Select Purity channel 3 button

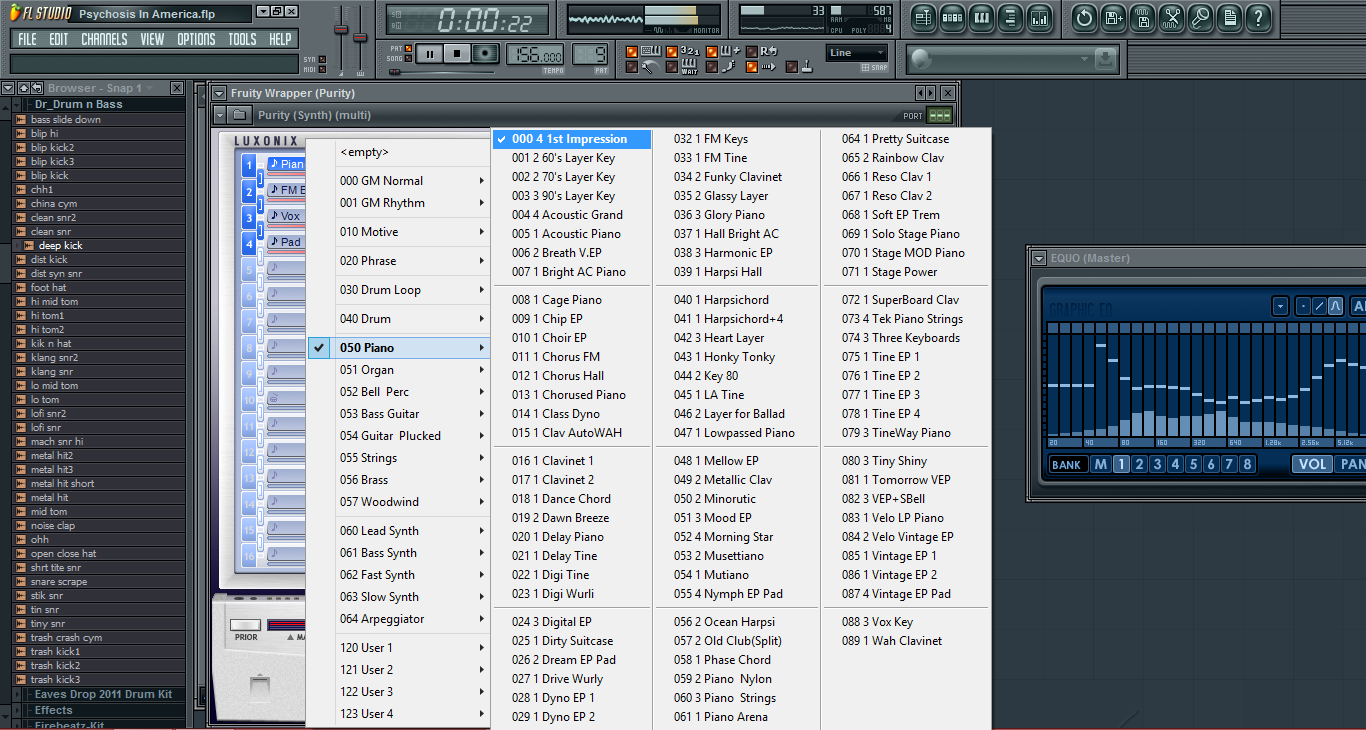pyautogui.click(x=249, y=217)
